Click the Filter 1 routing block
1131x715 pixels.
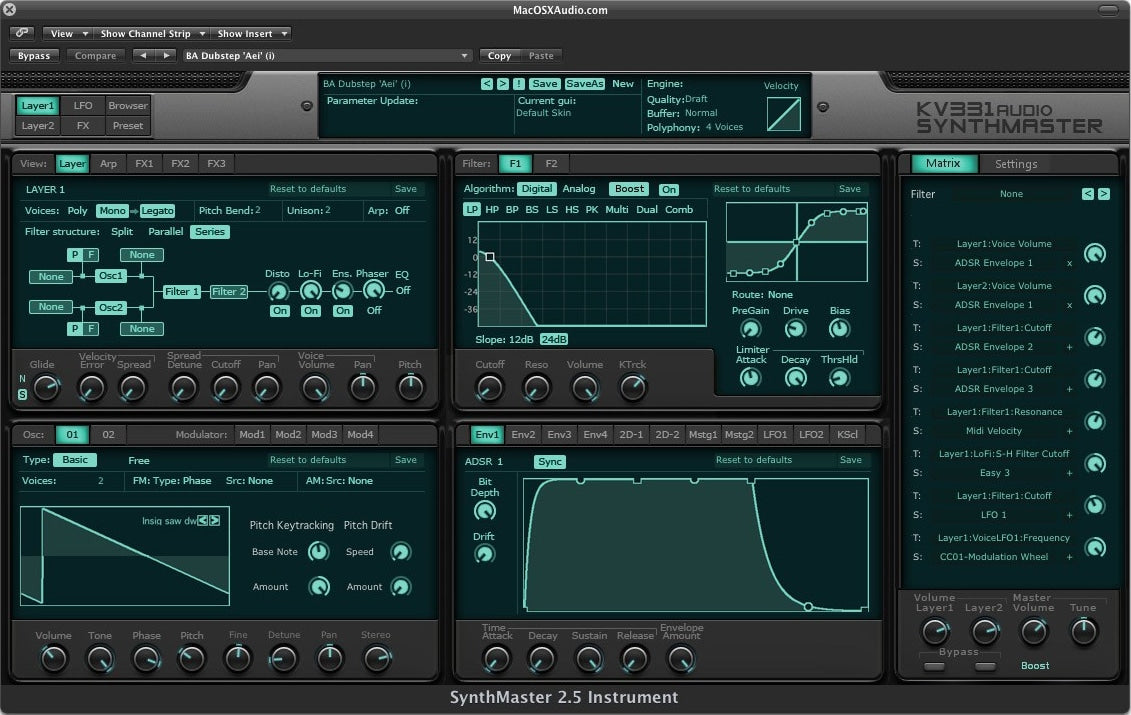(182, 292)
